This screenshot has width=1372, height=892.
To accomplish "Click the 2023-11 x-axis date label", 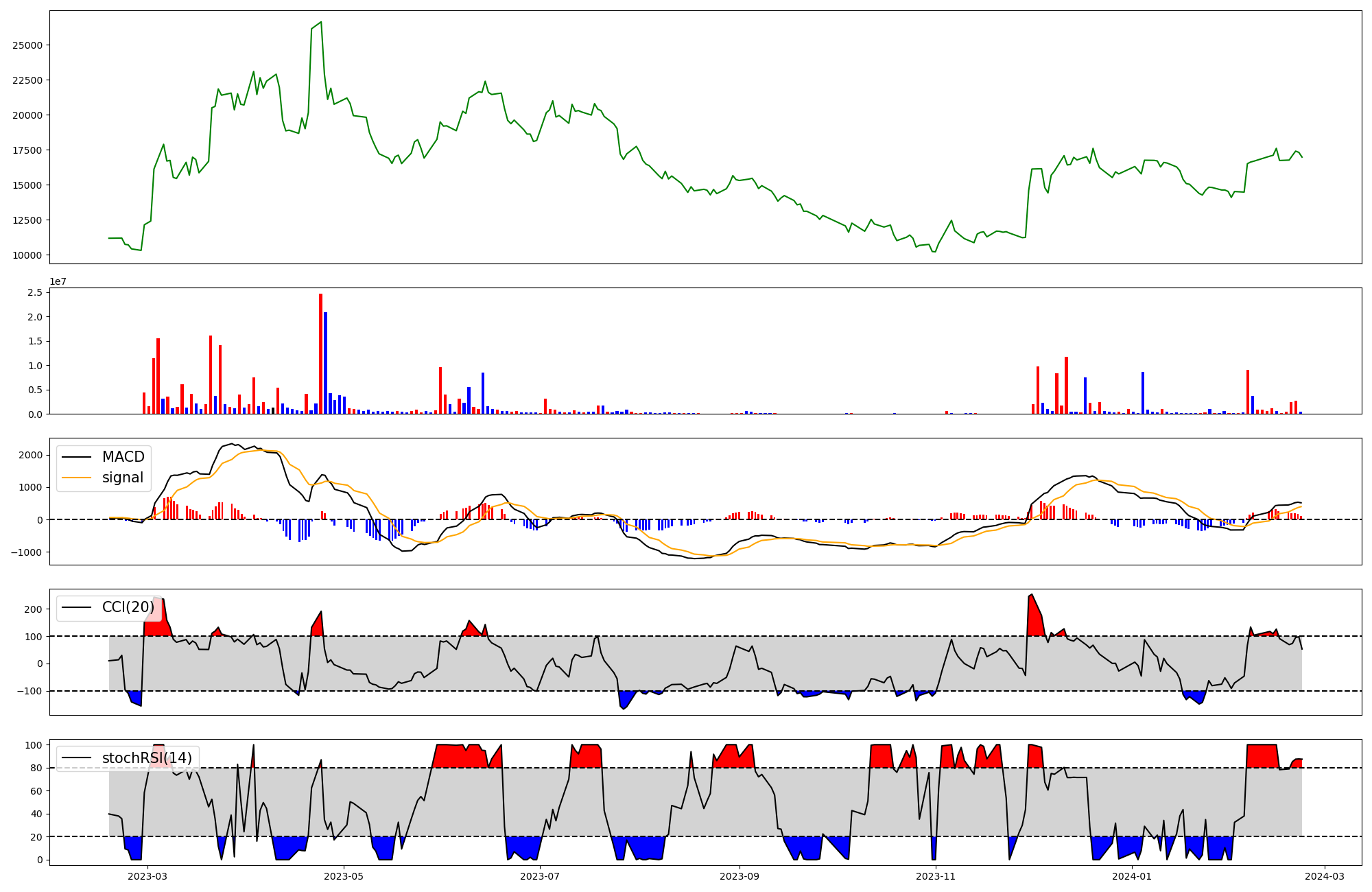I will click(x=936, y=876).
